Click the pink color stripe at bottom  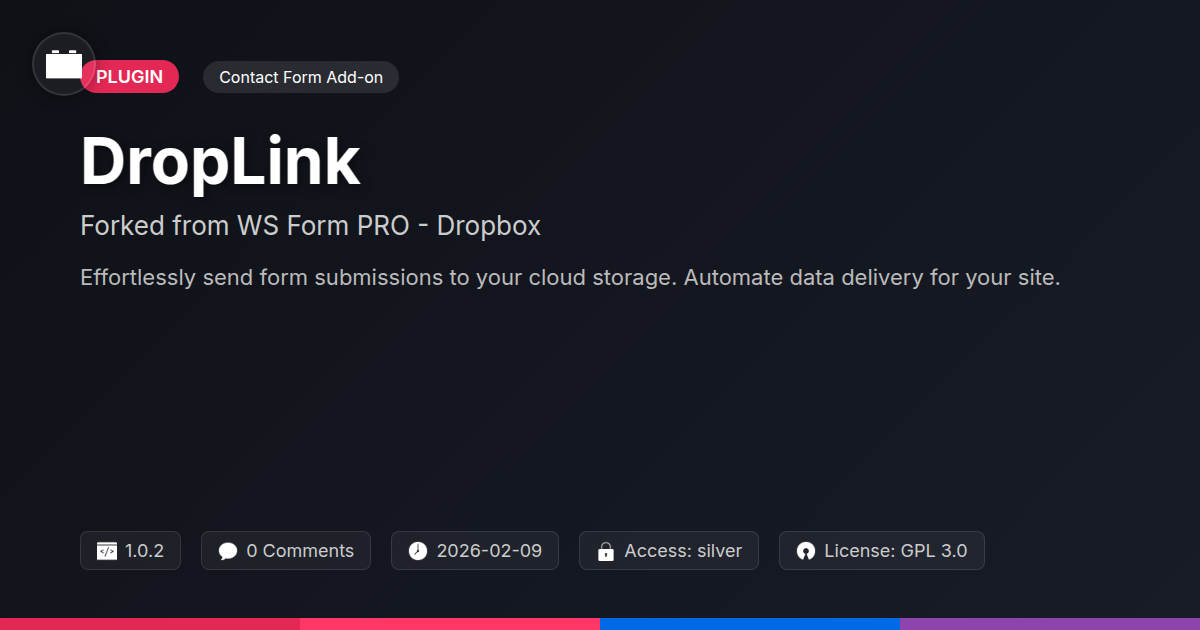point(450,624)
